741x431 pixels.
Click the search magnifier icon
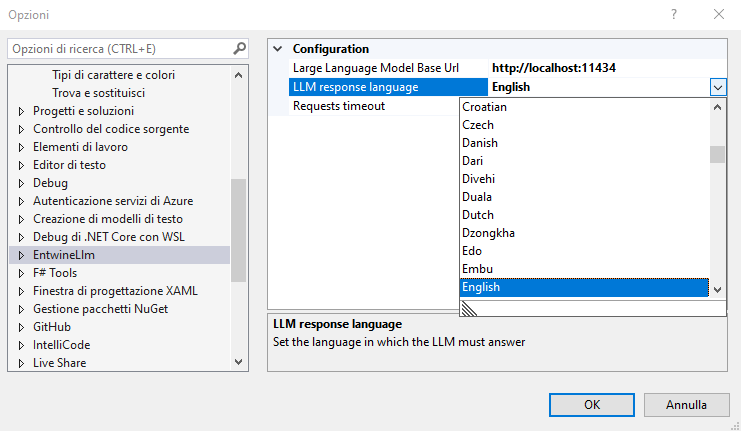tap(240, 48)
